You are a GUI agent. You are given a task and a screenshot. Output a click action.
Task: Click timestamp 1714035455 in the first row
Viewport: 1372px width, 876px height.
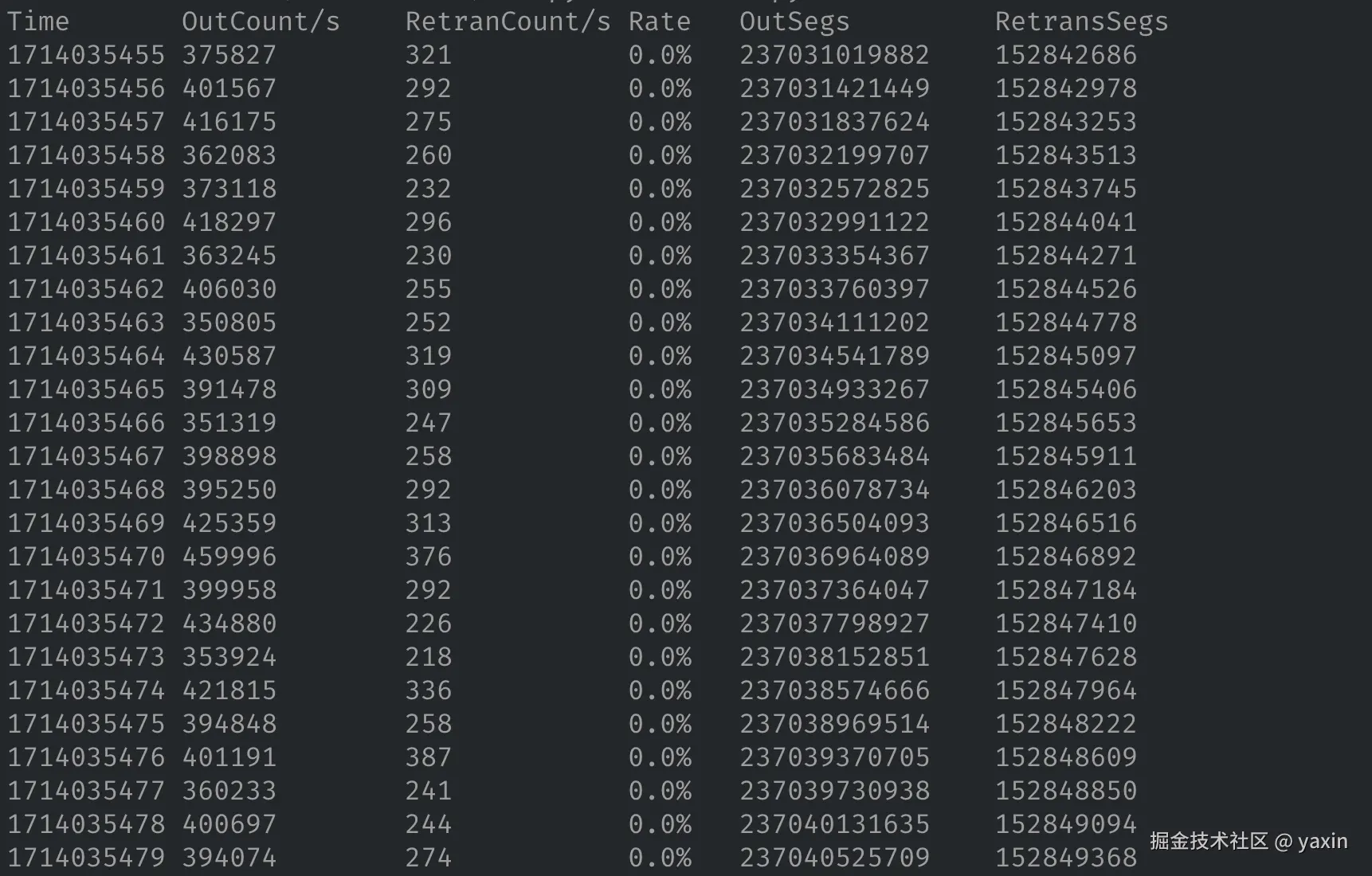[x=86, y=55]
